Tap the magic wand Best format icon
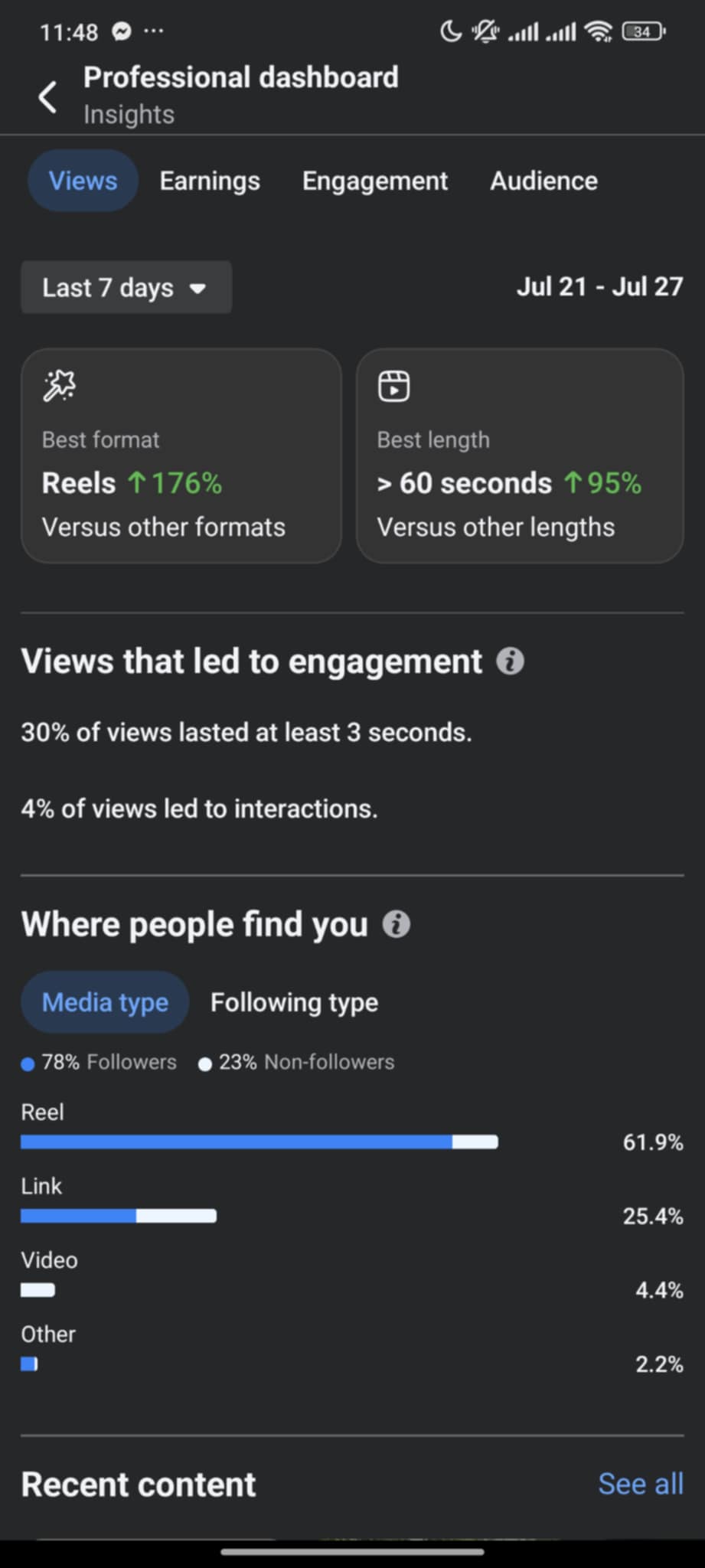 point(59,385)
